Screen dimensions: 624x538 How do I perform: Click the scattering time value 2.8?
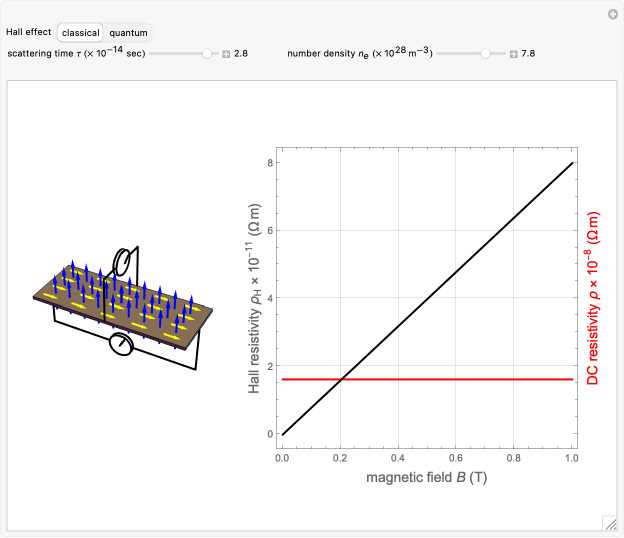pyautogui.click(x=241, y=53)
